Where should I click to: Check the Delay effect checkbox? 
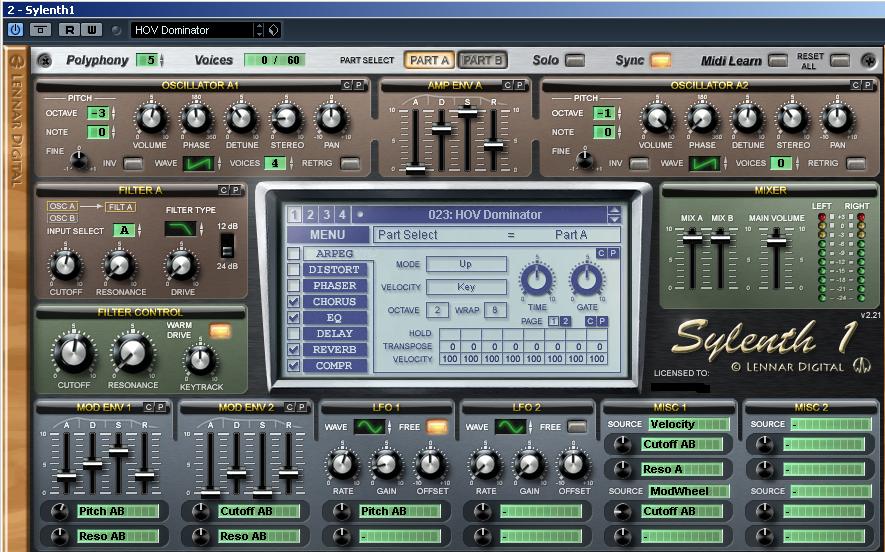tap(293, 334)
